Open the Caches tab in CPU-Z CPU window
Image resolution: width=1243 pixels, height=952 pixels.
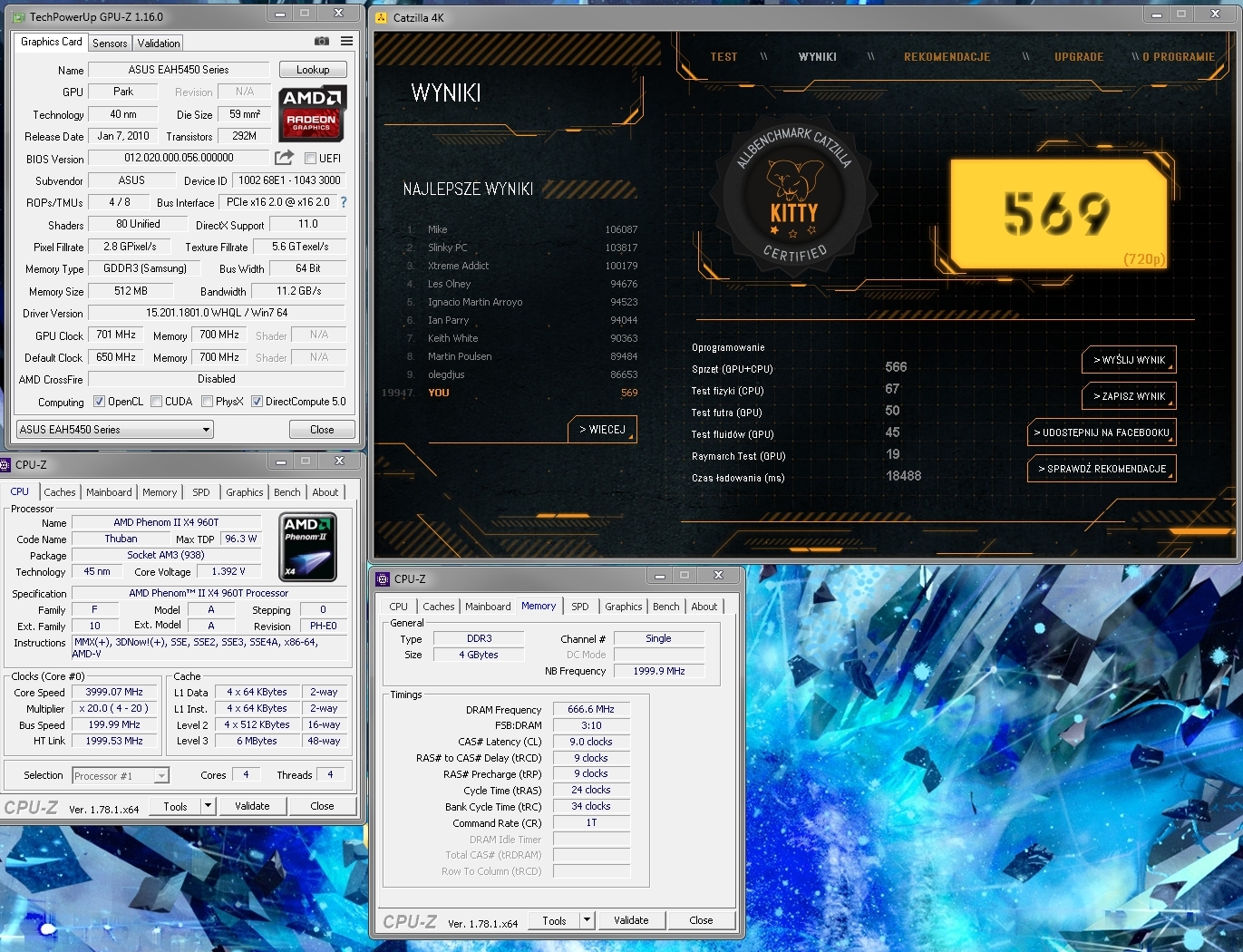(x=60, y=492)
